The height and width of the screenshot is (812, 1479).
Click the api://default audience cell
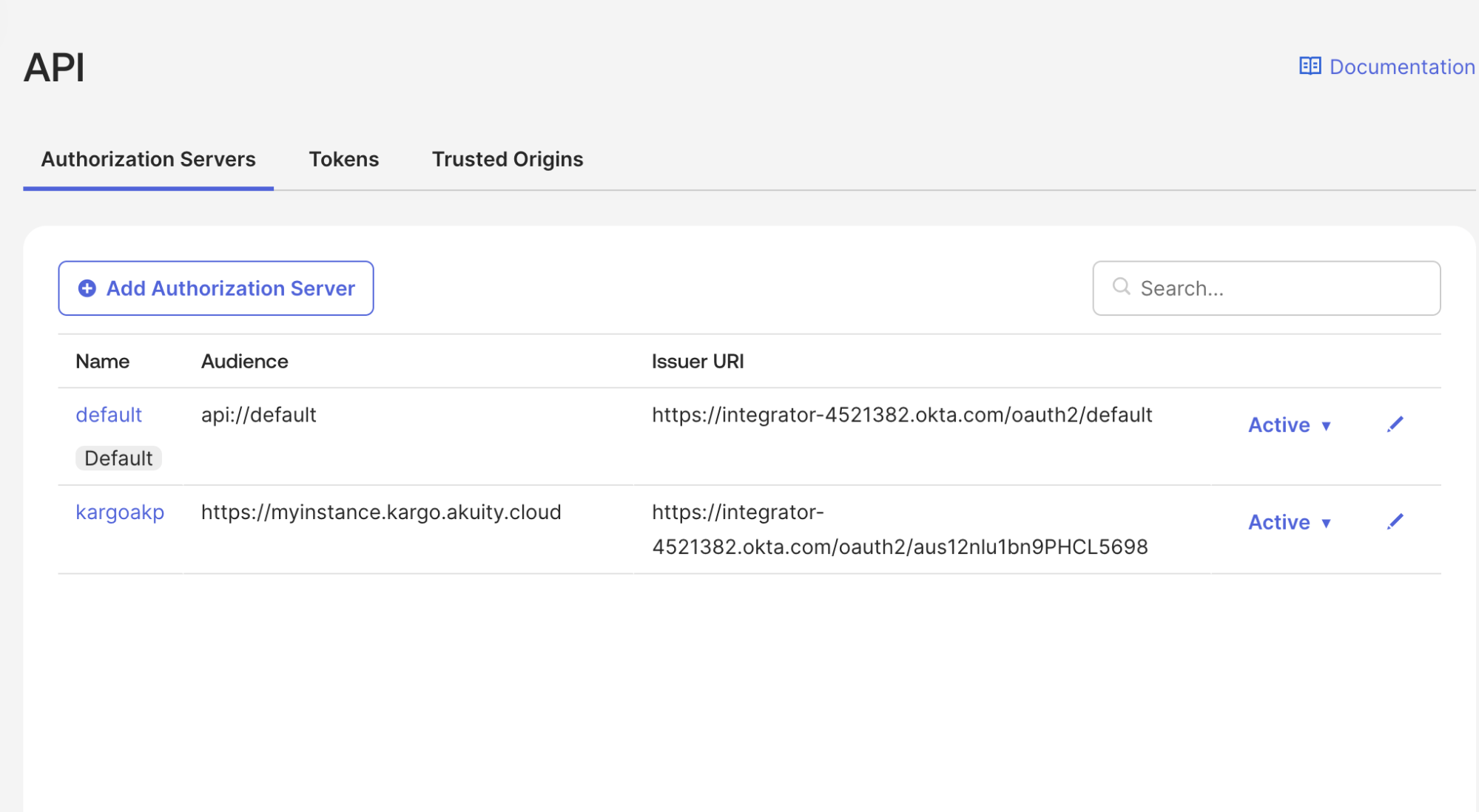pos(259,415)
